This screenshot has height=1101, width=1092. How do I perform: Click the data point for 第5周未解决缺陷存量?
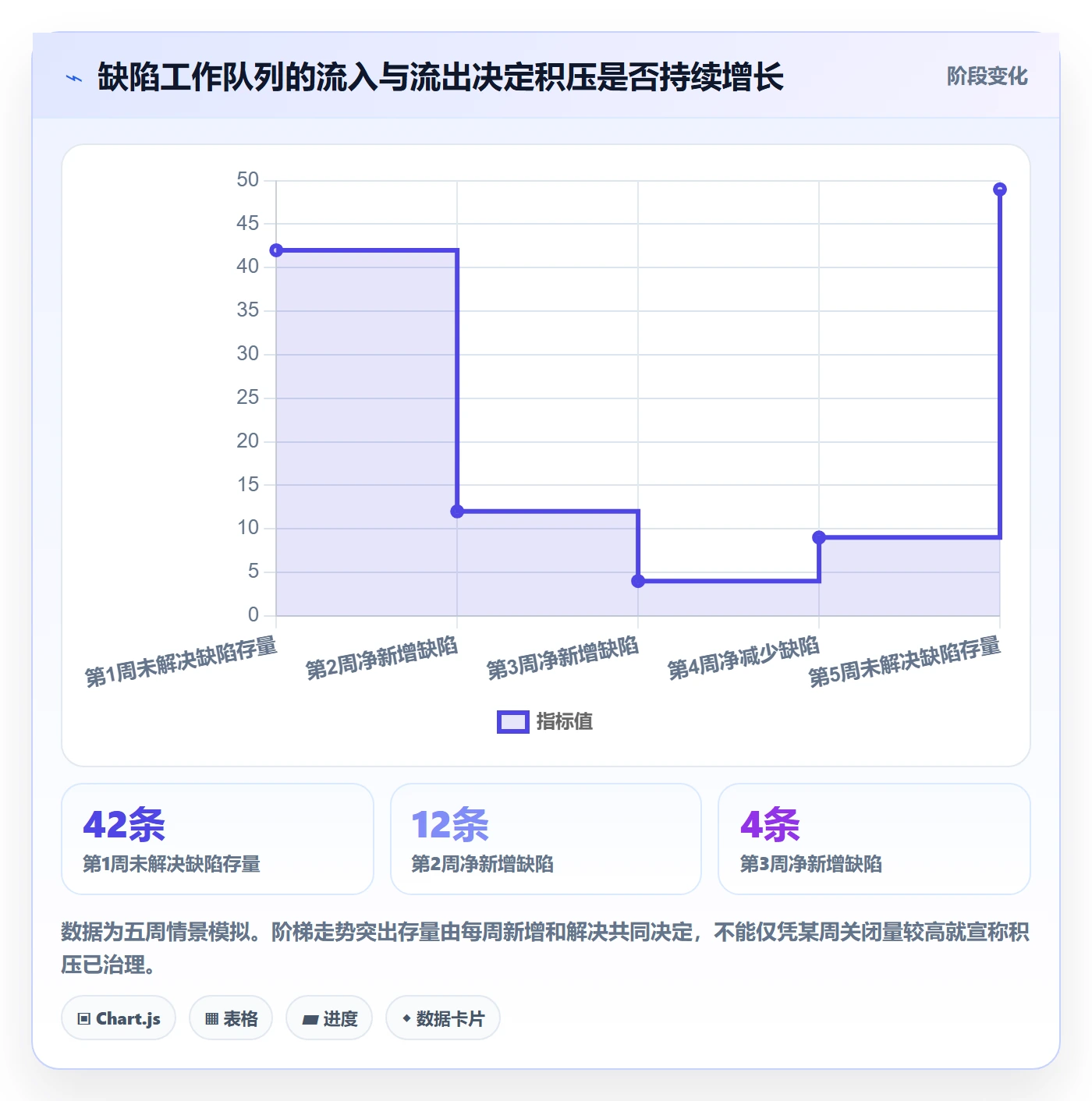coord(1000,189)
